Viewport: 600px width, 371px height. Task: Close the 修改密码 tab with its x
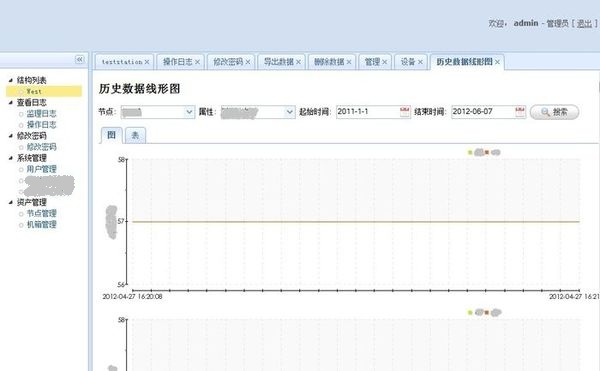pyautogui.click(x=248, y=62)
